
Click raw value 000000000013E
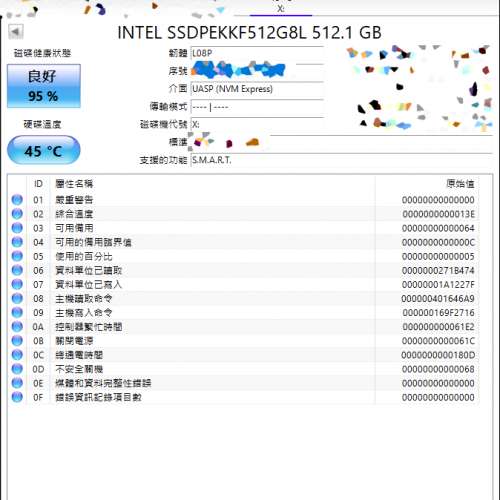click(x=438, y=214)
